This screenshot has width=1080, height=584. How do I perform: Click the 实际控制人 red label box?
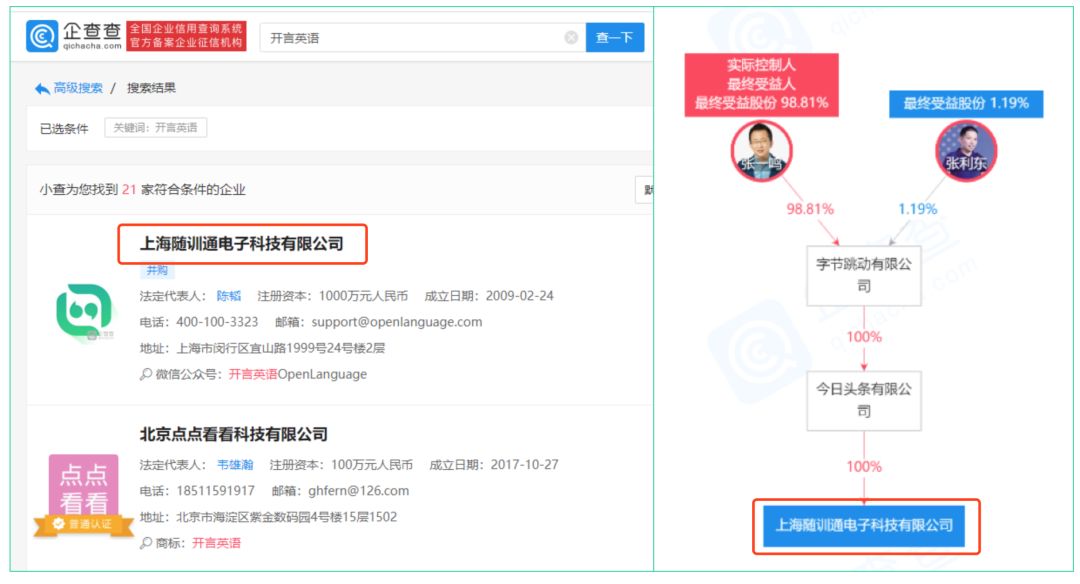coord(761,85)
